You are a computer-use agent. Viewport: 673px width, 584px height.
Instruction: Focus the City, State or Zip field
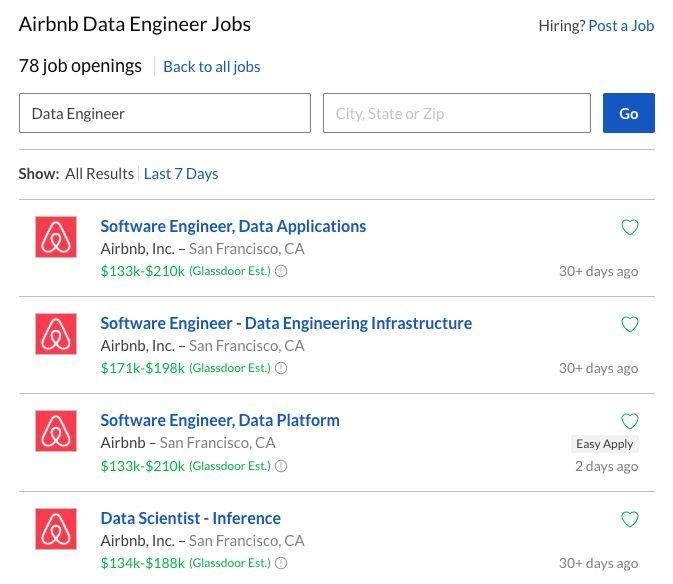pos(456,113)
